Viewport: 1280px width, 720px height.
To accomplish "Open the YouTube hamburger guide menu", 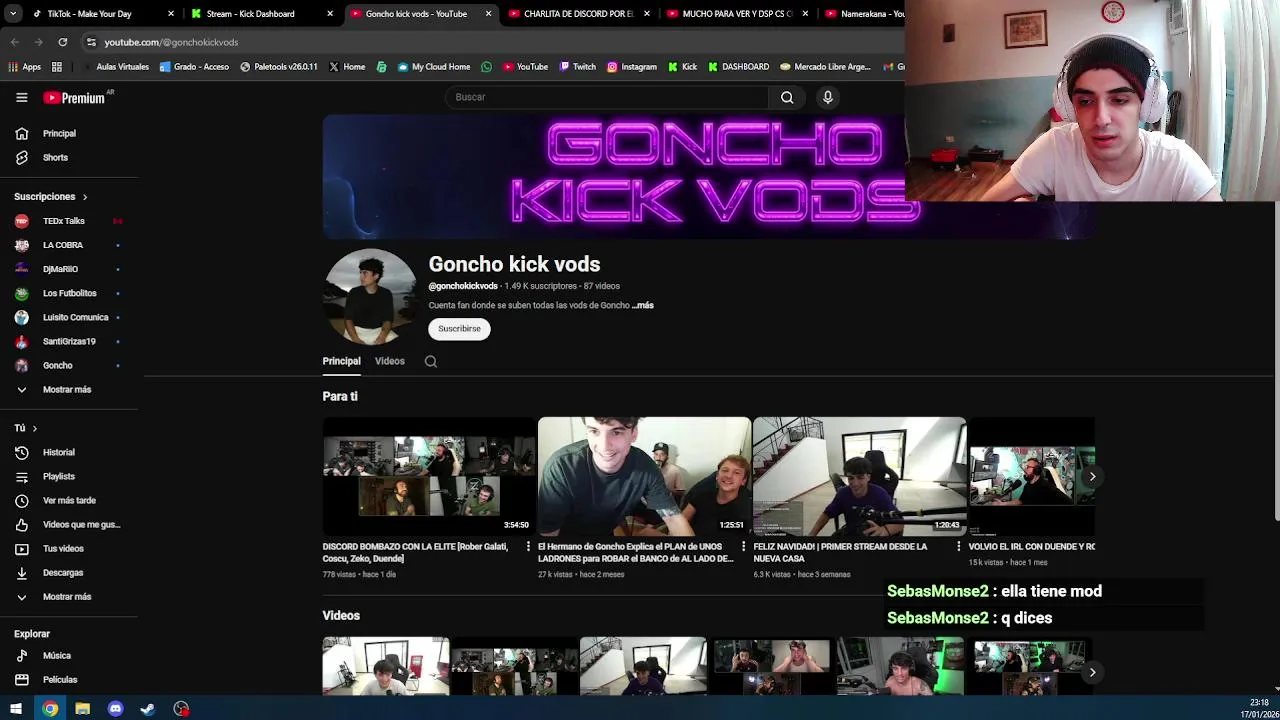I will click(x=21, y=97).
